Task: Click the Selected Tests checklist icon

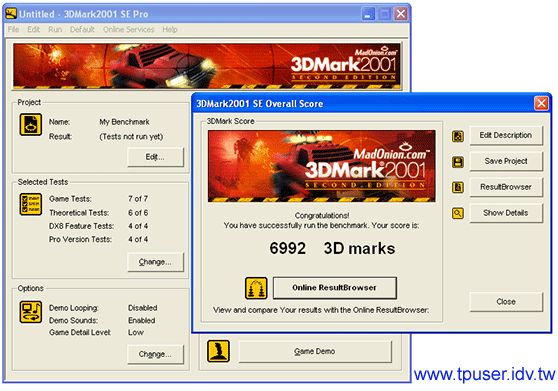Action: [31, 205]
